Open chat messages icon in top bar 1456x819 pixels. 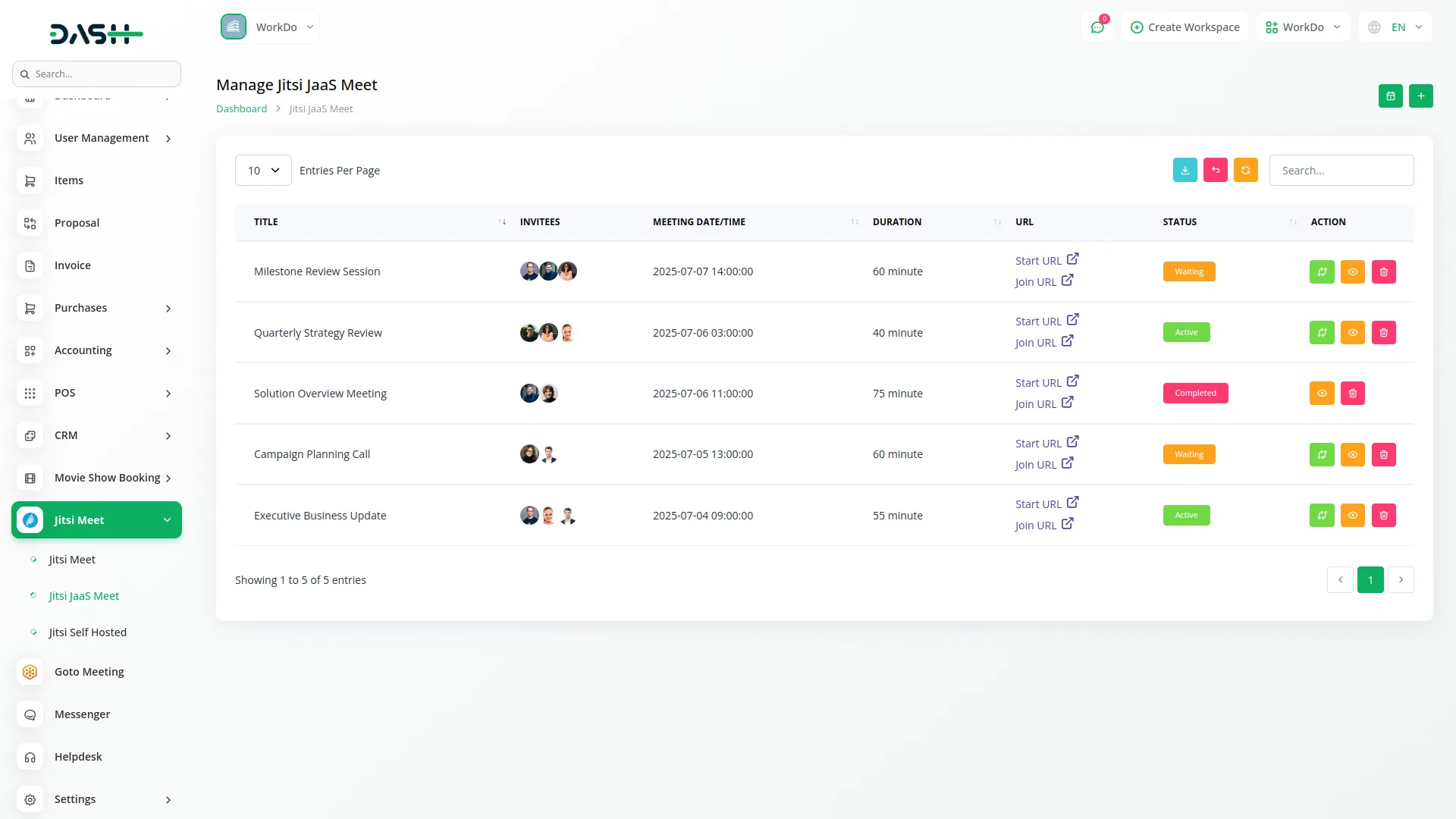tap(1097, 27)
